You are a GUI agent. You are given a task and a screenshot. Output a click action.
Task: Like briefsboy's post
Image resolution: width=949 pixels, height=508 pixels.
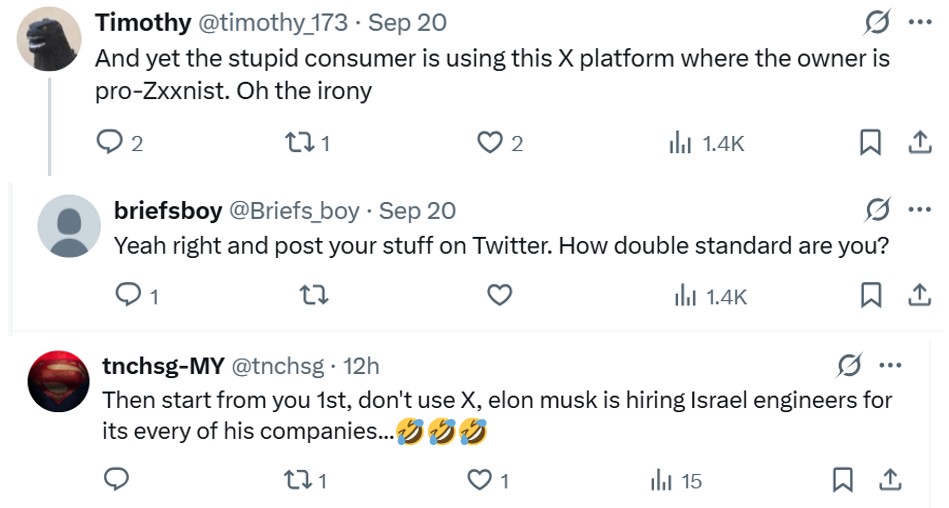(x=499, y=295)
